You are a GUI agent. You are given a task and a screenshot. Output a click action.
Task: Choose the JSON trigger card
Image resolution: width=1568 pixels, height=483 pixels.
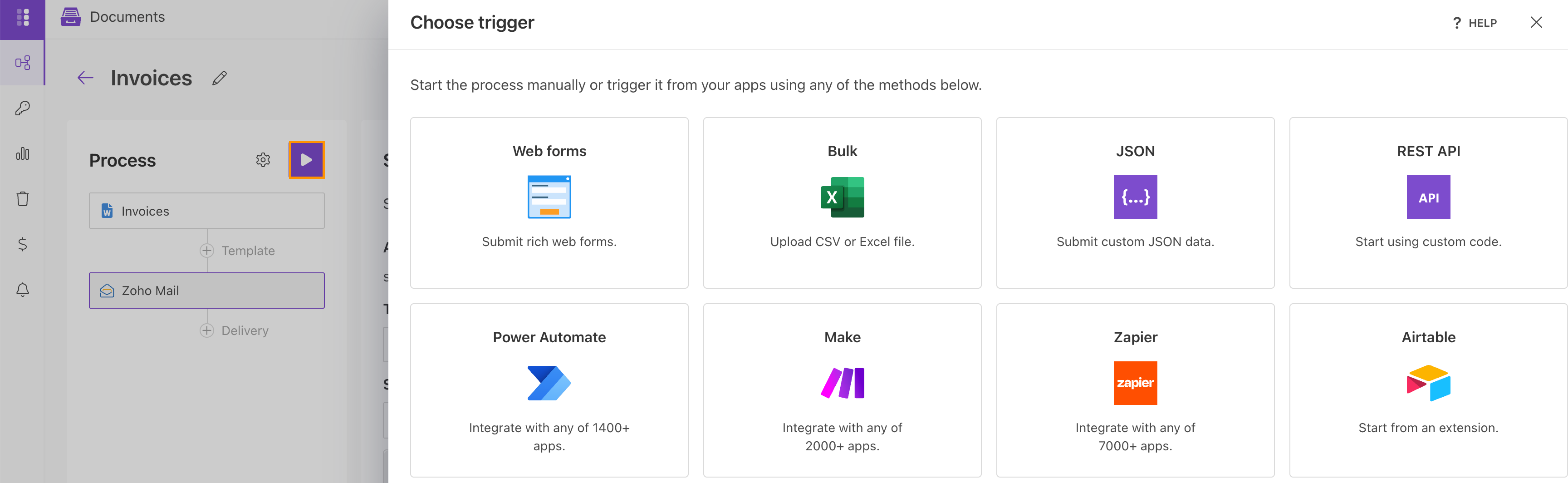[x=1135, y=203]
